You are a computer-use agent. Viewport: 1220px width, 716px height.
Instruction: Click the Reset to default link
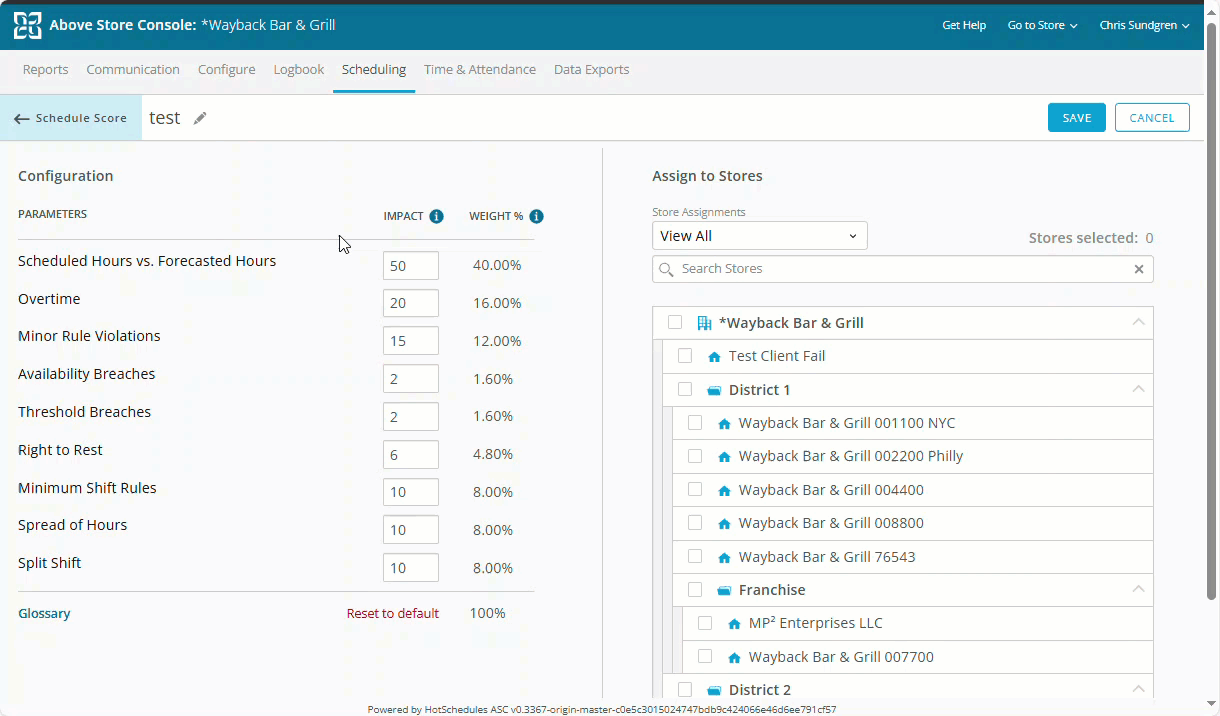[x=392, y=614]
